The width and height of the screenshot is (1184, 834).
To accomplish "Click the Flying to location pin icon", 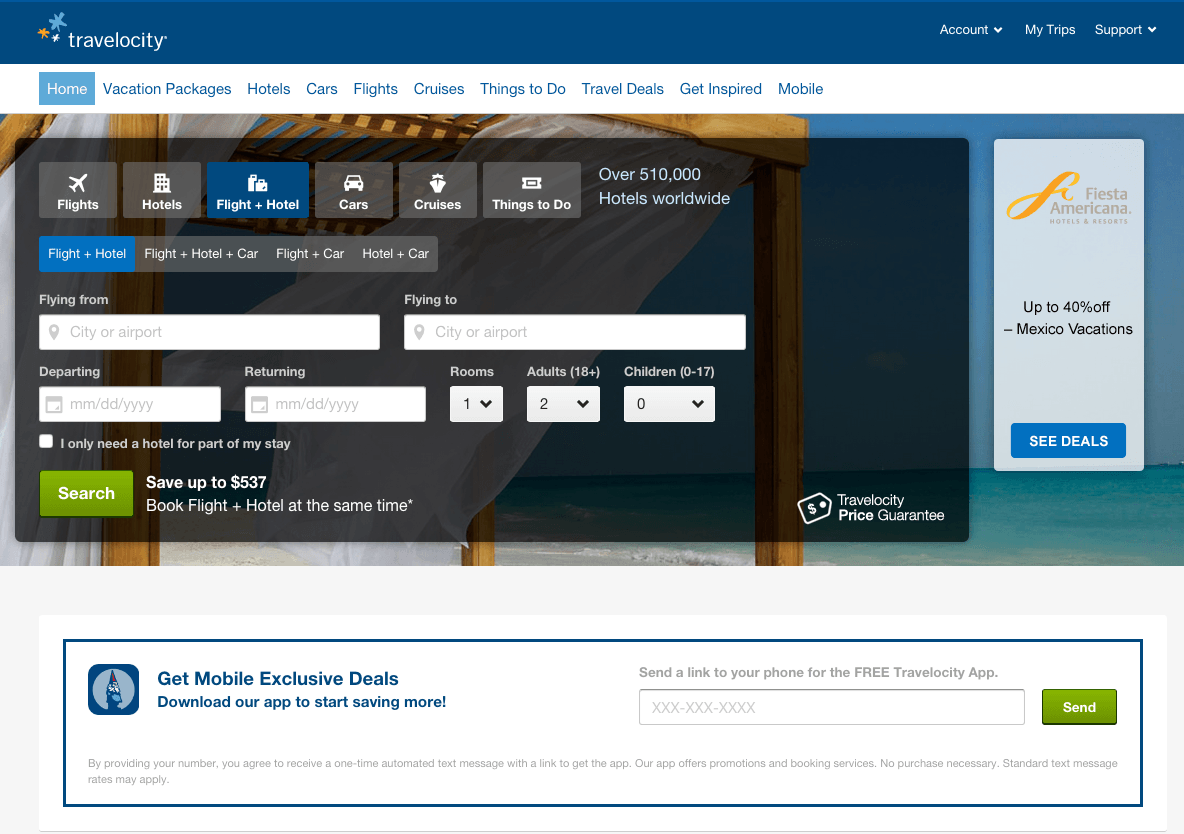I will [419, 332].
